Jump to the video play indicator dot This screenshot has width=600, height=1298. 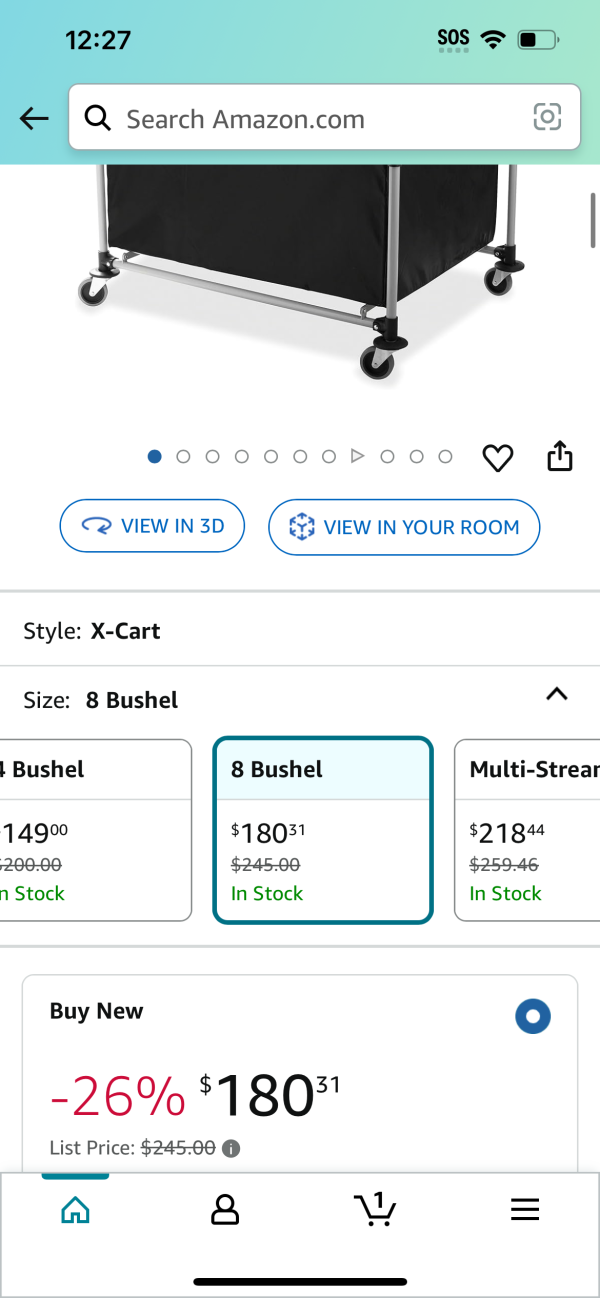(x=357, y=456)
